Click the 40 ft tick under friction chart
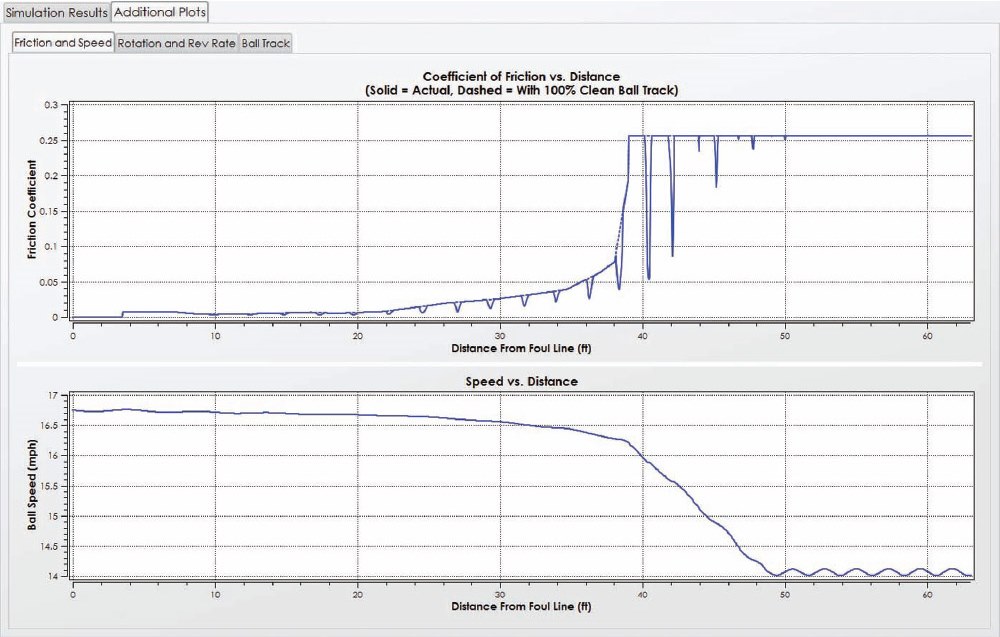Viewport: 1000px width, 637px height. point(642,331)
